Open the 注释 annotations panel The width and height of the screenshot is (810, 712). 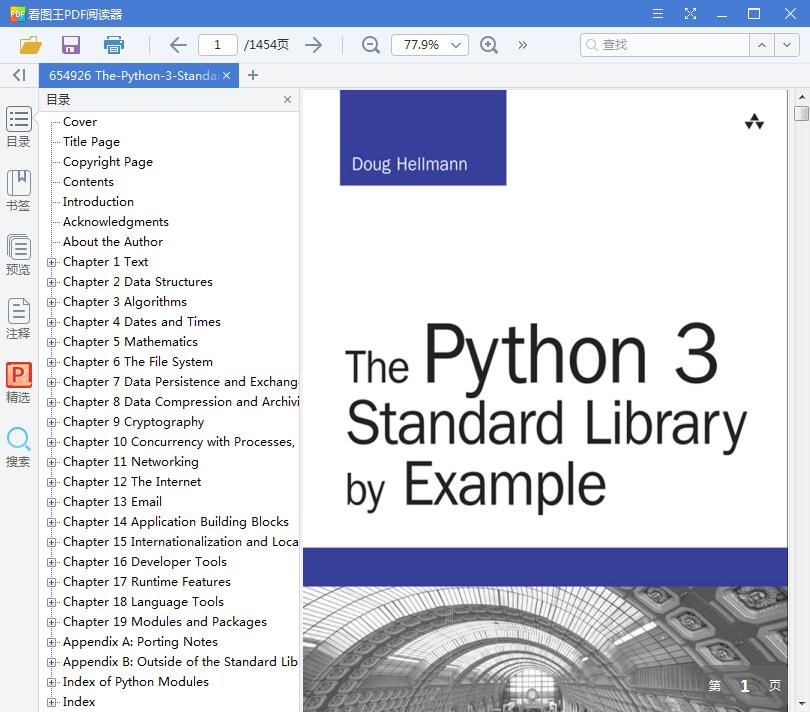[x=18, y=318]
